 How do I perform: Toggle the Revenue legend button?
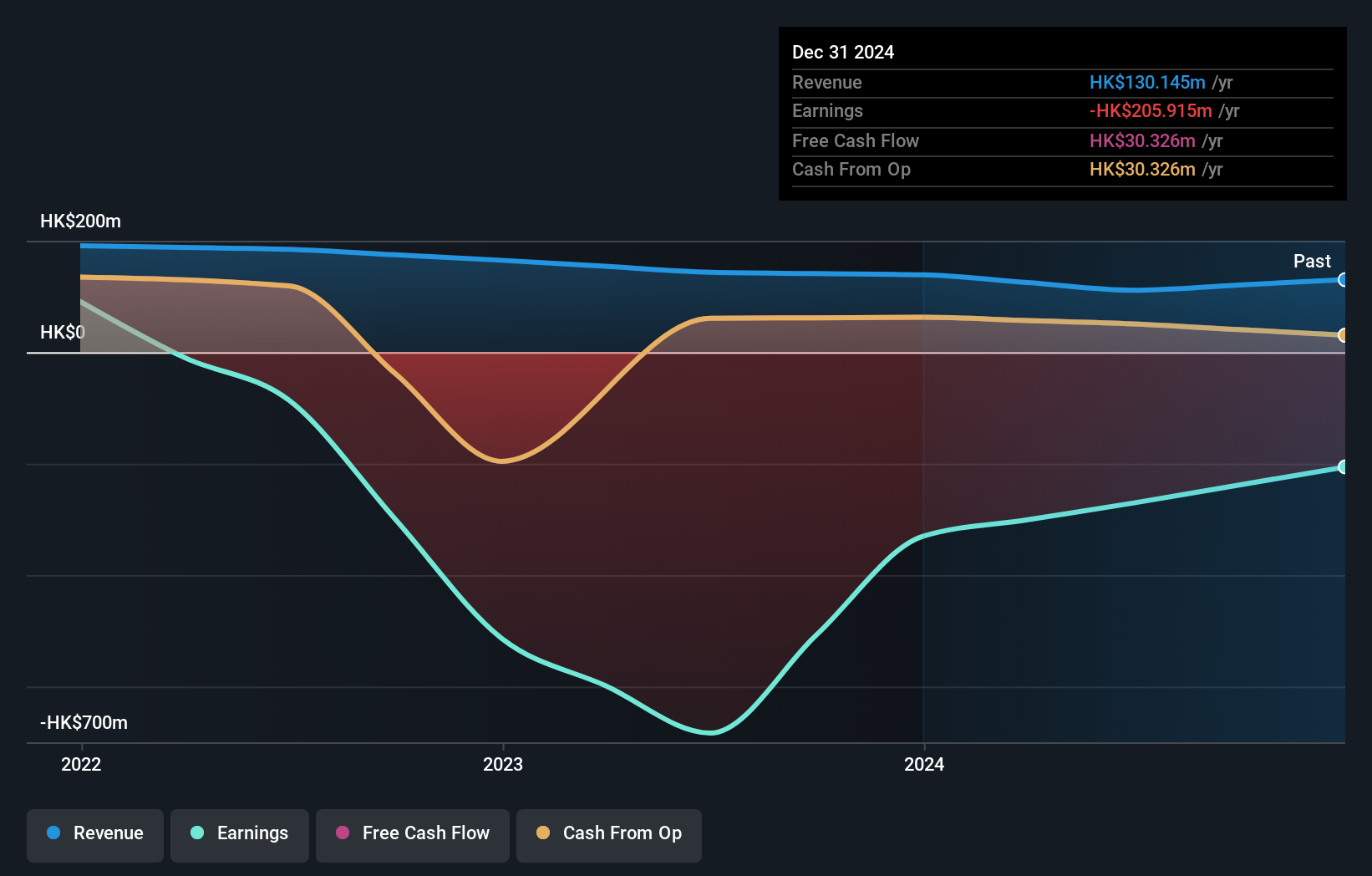pos(95,835)
